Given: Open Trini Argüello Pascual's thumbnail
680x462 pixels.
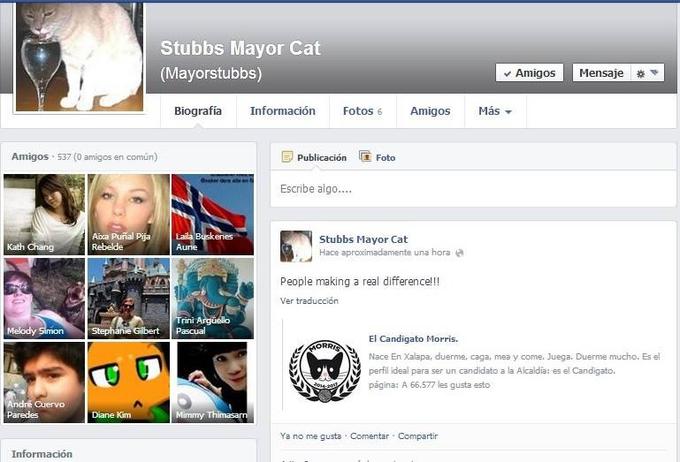Looking at the screenshot, I should coord(212,298).
